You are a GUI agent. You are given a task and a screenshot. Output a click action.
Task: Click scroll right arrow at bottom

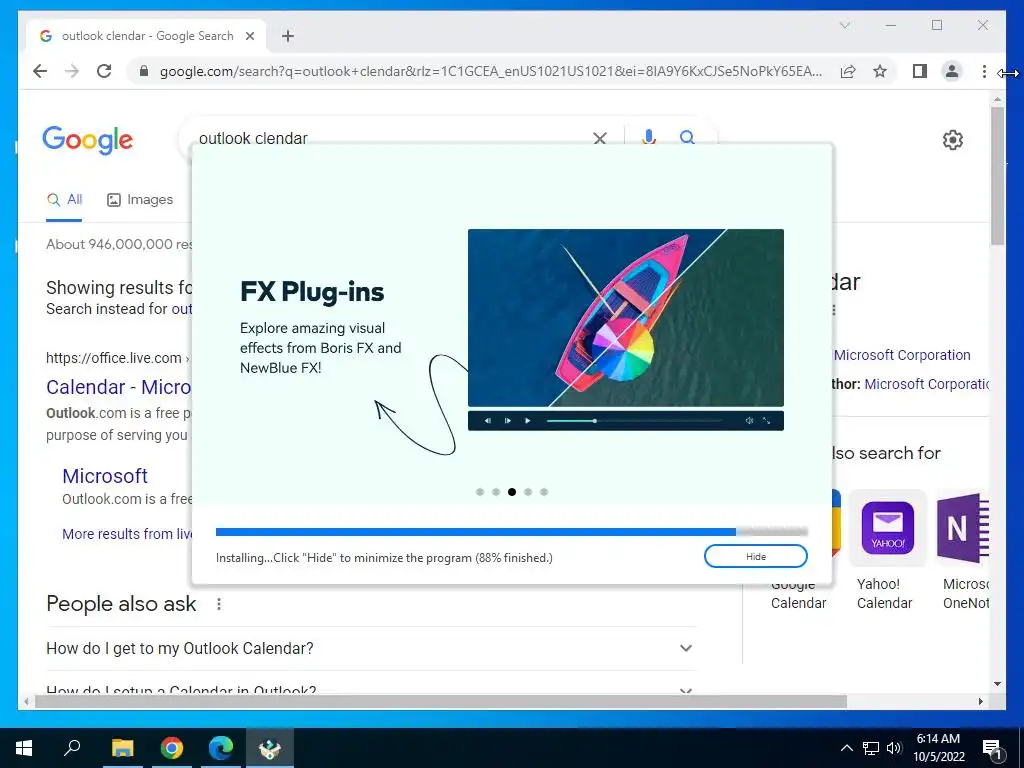981,701
